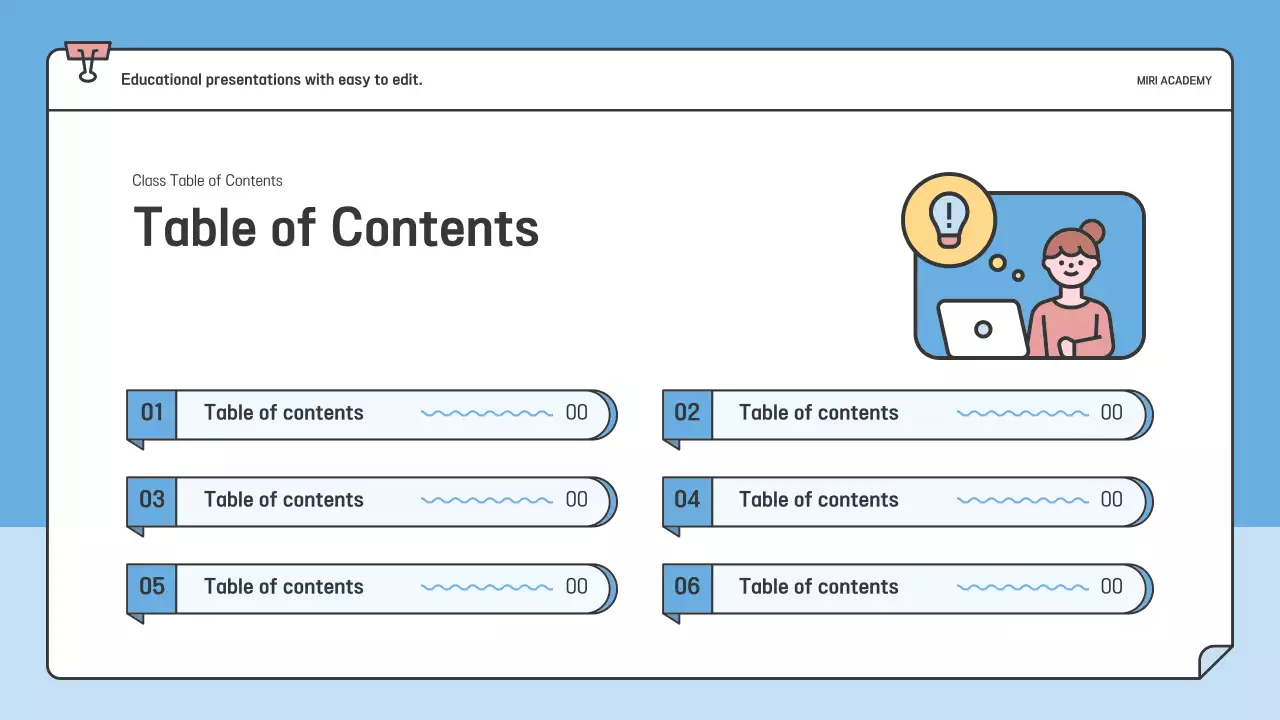Click the pink binder clip icon
The width and height of the screenshot is (1280, 720).
87,59
